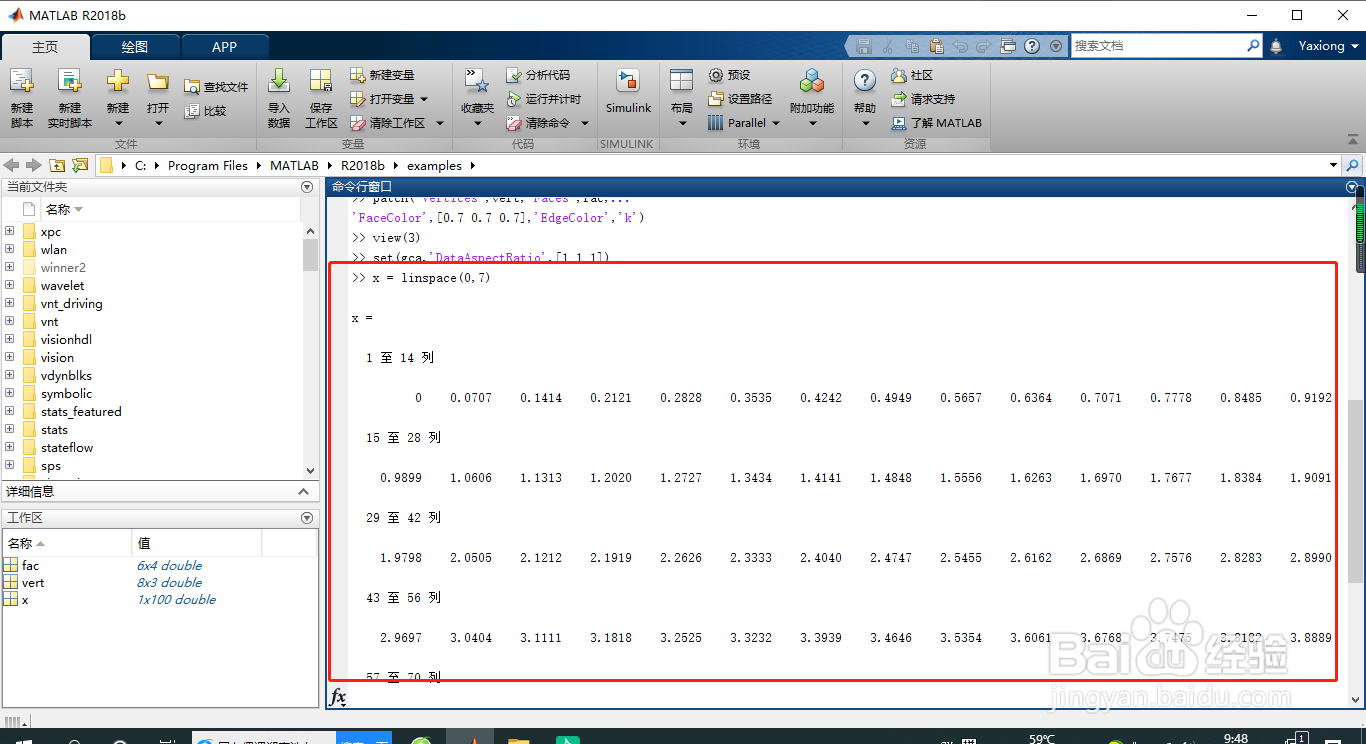Click Program Files in the path bar

click(208, 166)
